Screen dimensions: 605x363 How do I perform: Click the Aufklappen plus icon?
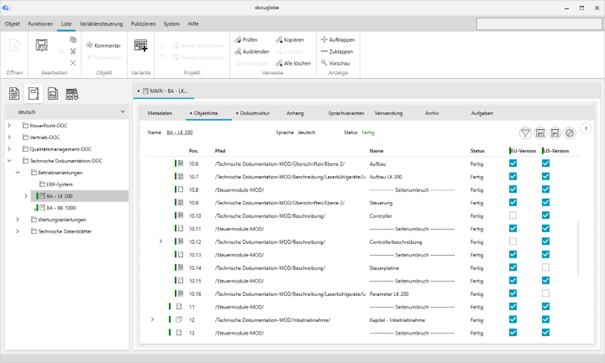point(324,39)
